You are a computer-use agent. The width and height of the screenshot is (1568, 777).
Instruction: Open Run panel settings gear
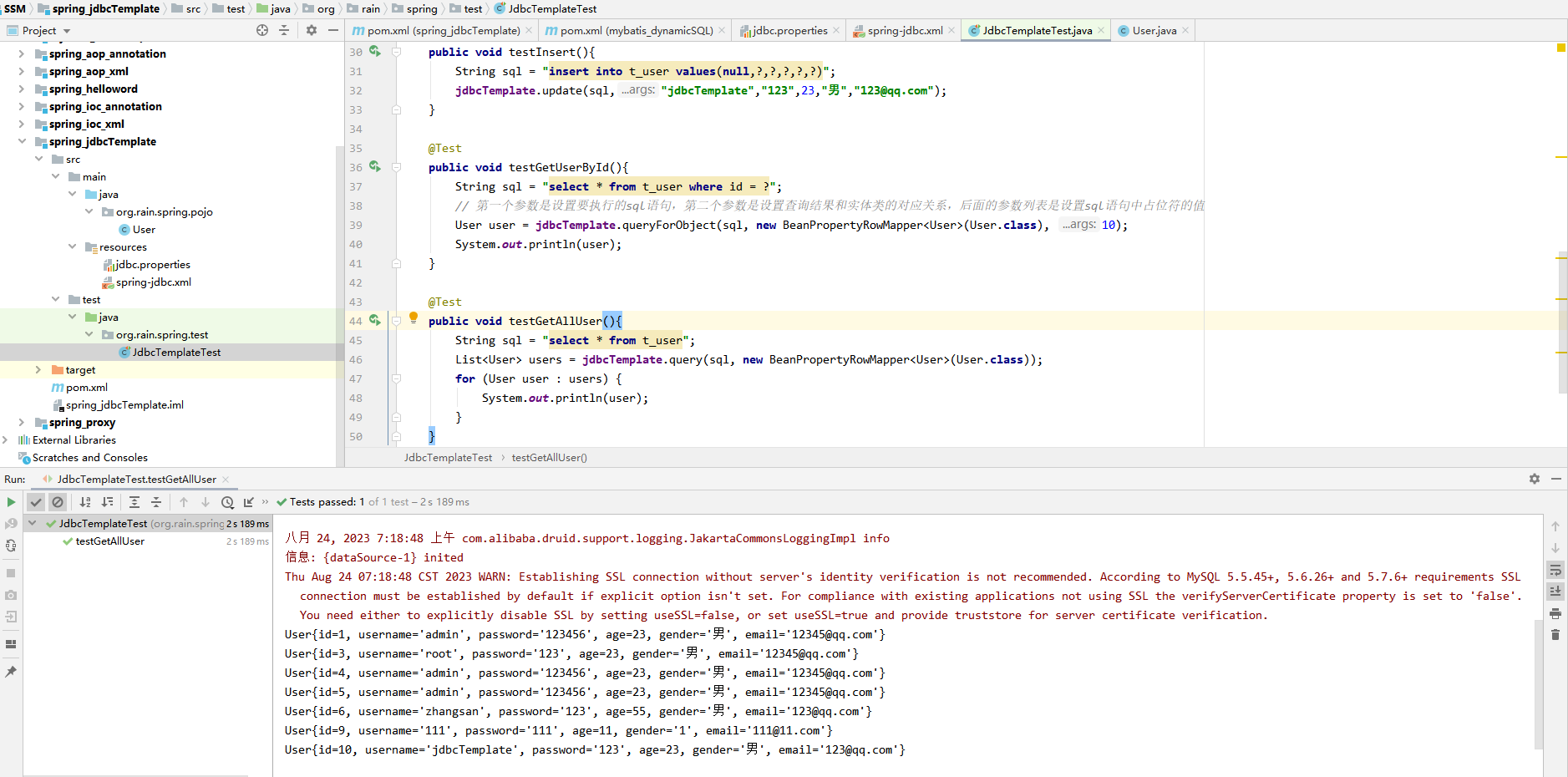1535,479
